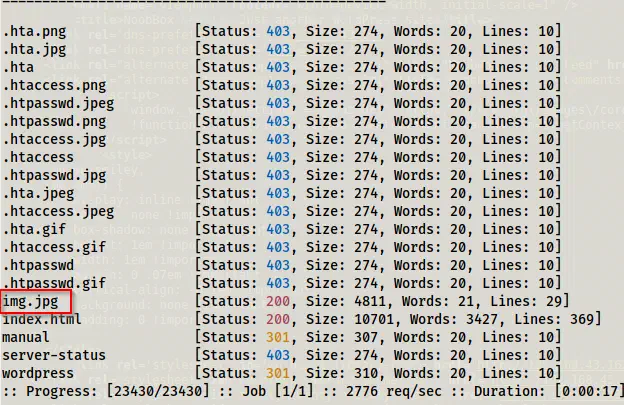Click size value 10701 for index.html

point(374,319)
